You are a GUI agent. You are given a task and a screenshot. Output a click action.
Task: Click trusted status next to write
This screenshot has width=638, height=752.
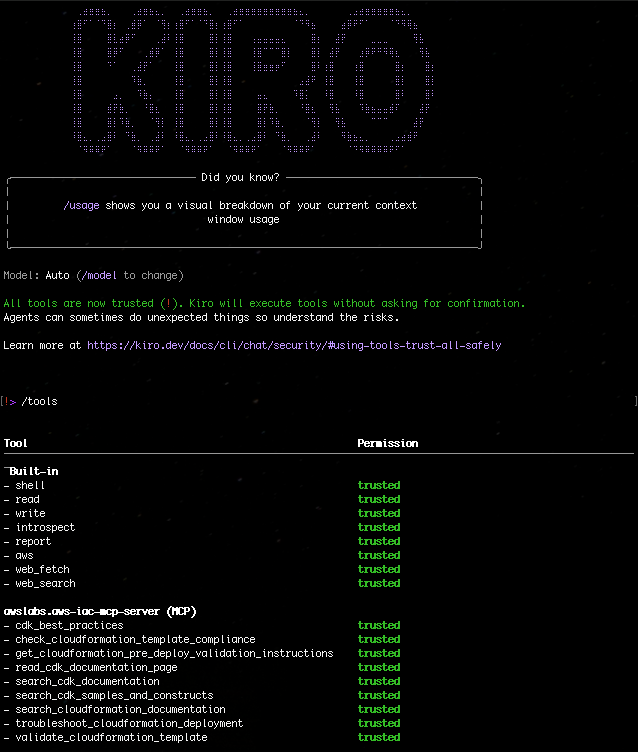tap(379, 513)
